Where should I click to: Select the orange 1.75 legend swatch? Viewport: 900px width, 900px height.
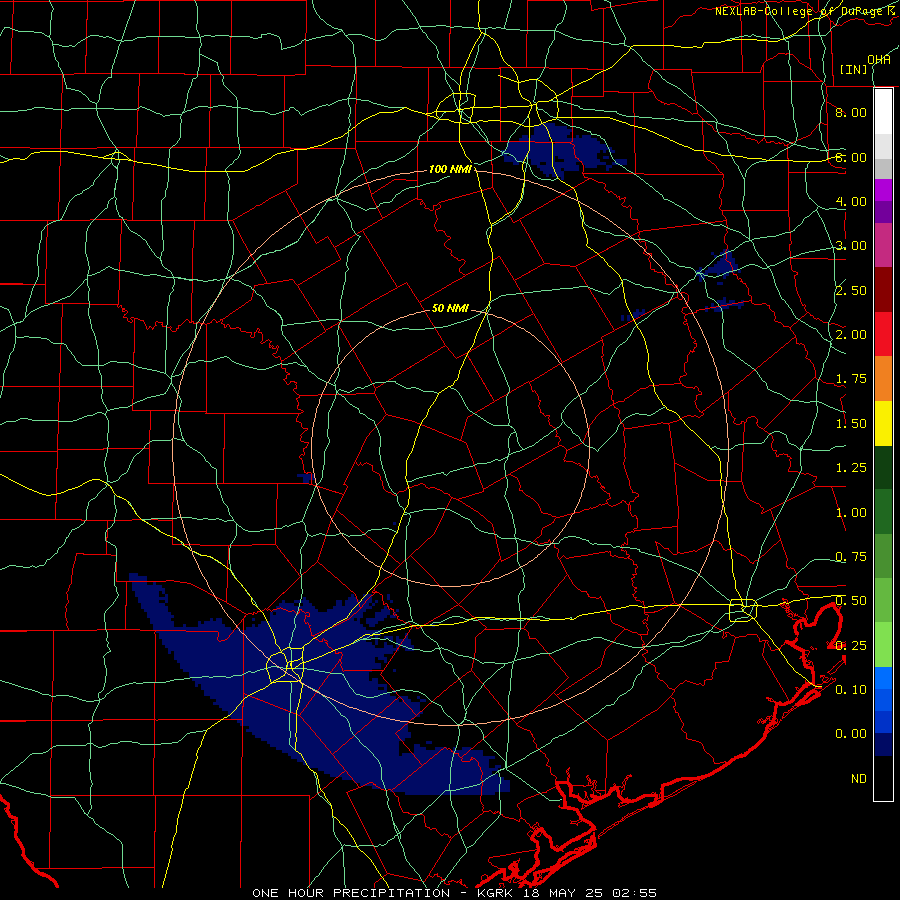(x=883, y=379)
